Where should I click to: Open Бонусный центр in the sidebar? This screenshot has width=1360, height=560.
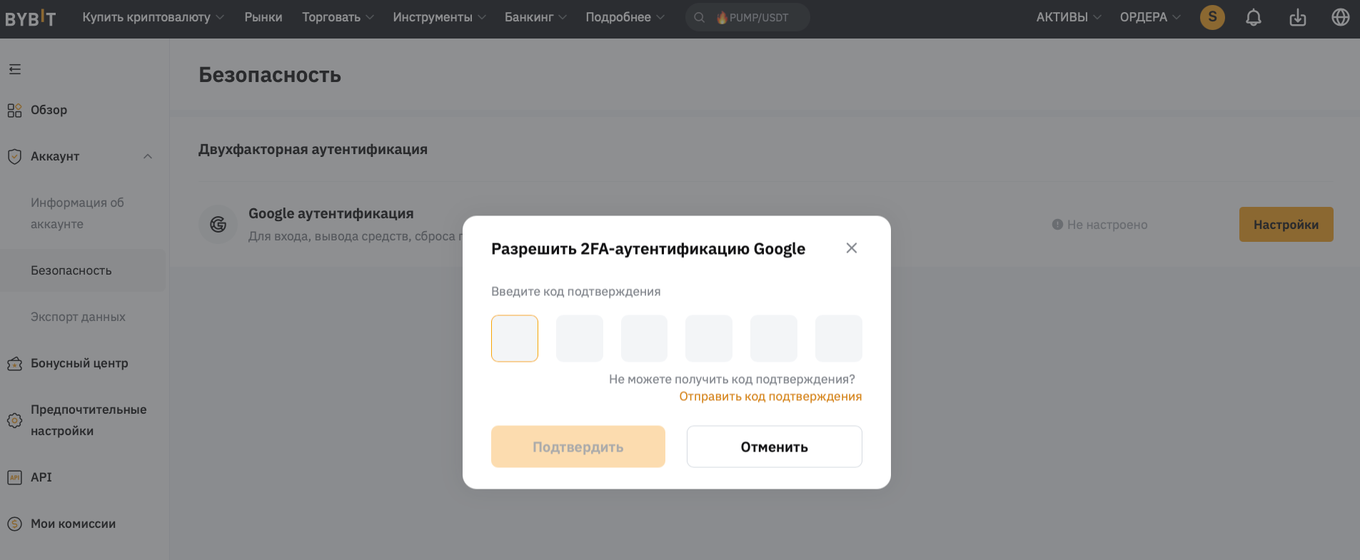pos(79,363)
